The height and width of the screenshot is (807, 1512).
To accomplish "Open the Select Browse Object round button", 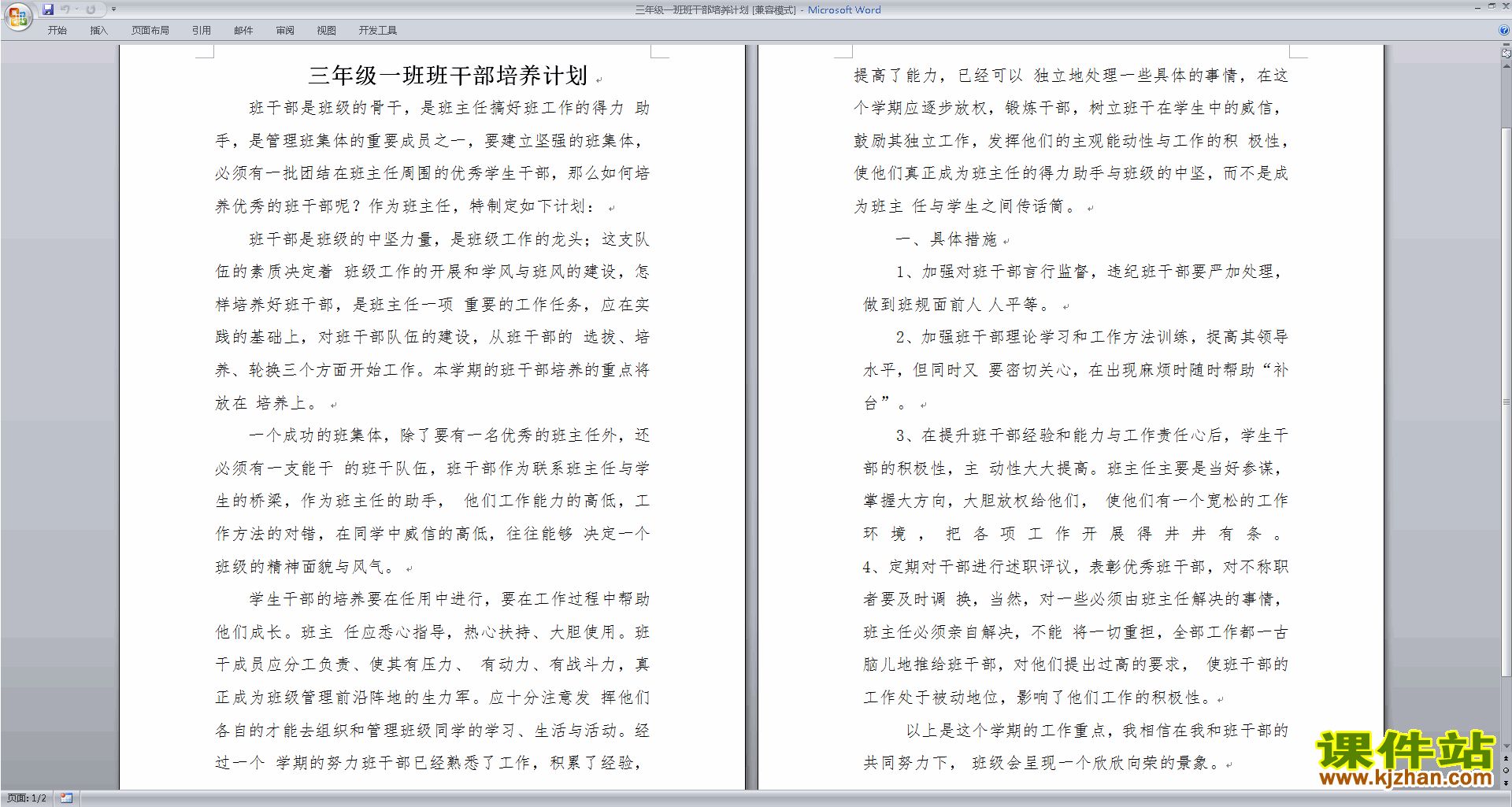I will click(1506, 770).
